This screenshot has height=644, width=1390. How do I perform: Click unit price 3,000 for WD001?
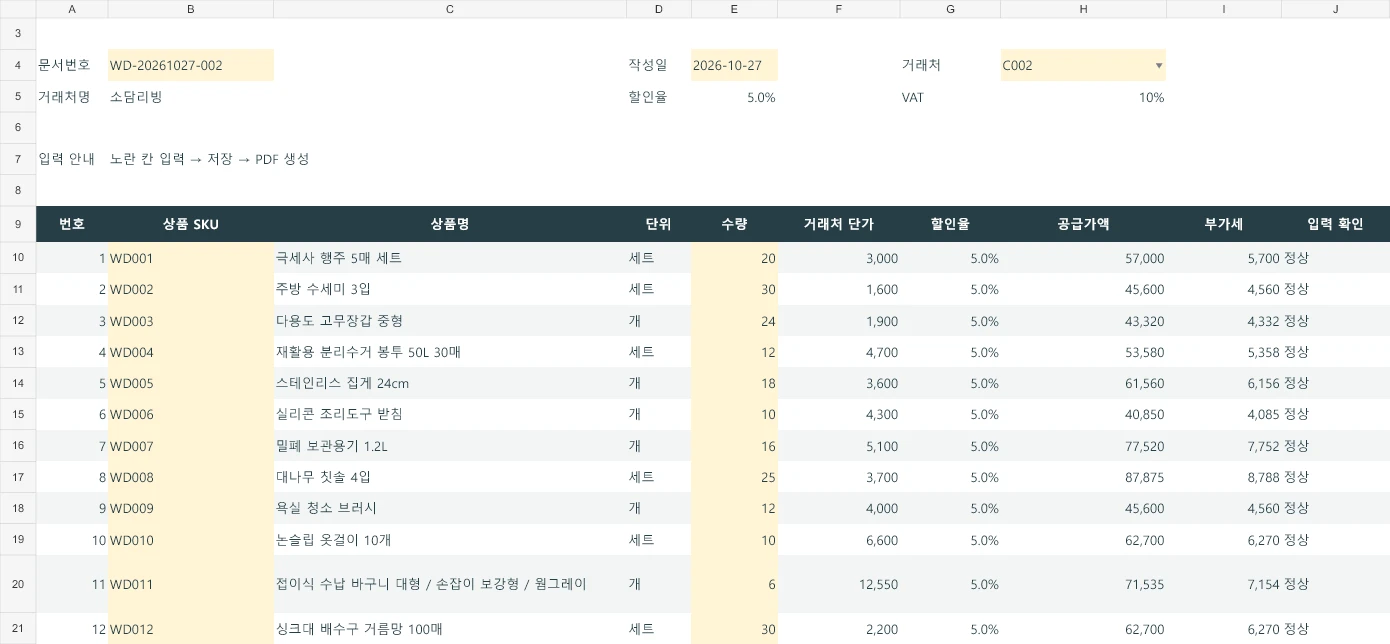coord(881,258)
